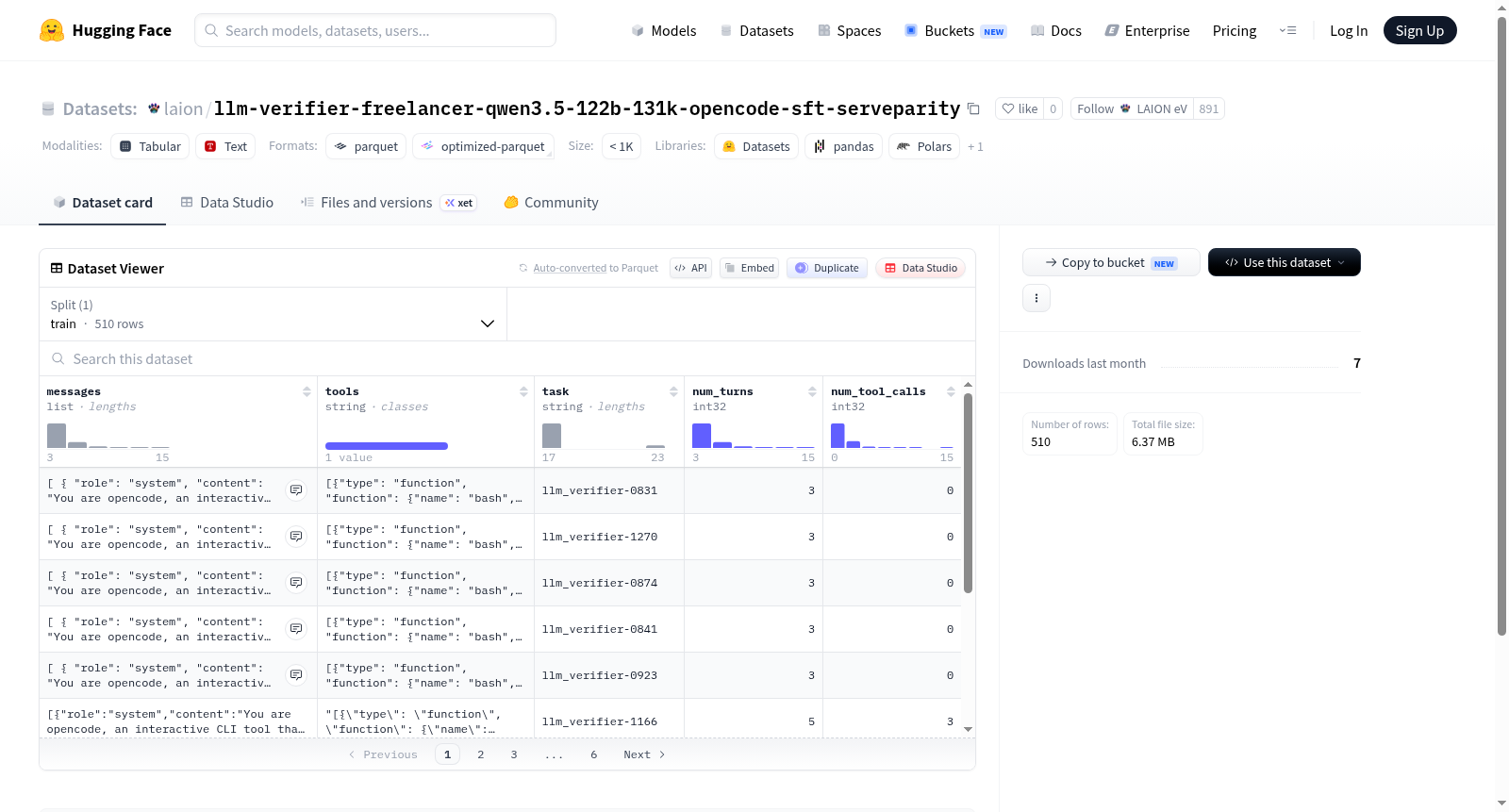Switch to the Dataset card tab
The height and width of the screenshot is (812, 1509).
(x=102, y=203)
